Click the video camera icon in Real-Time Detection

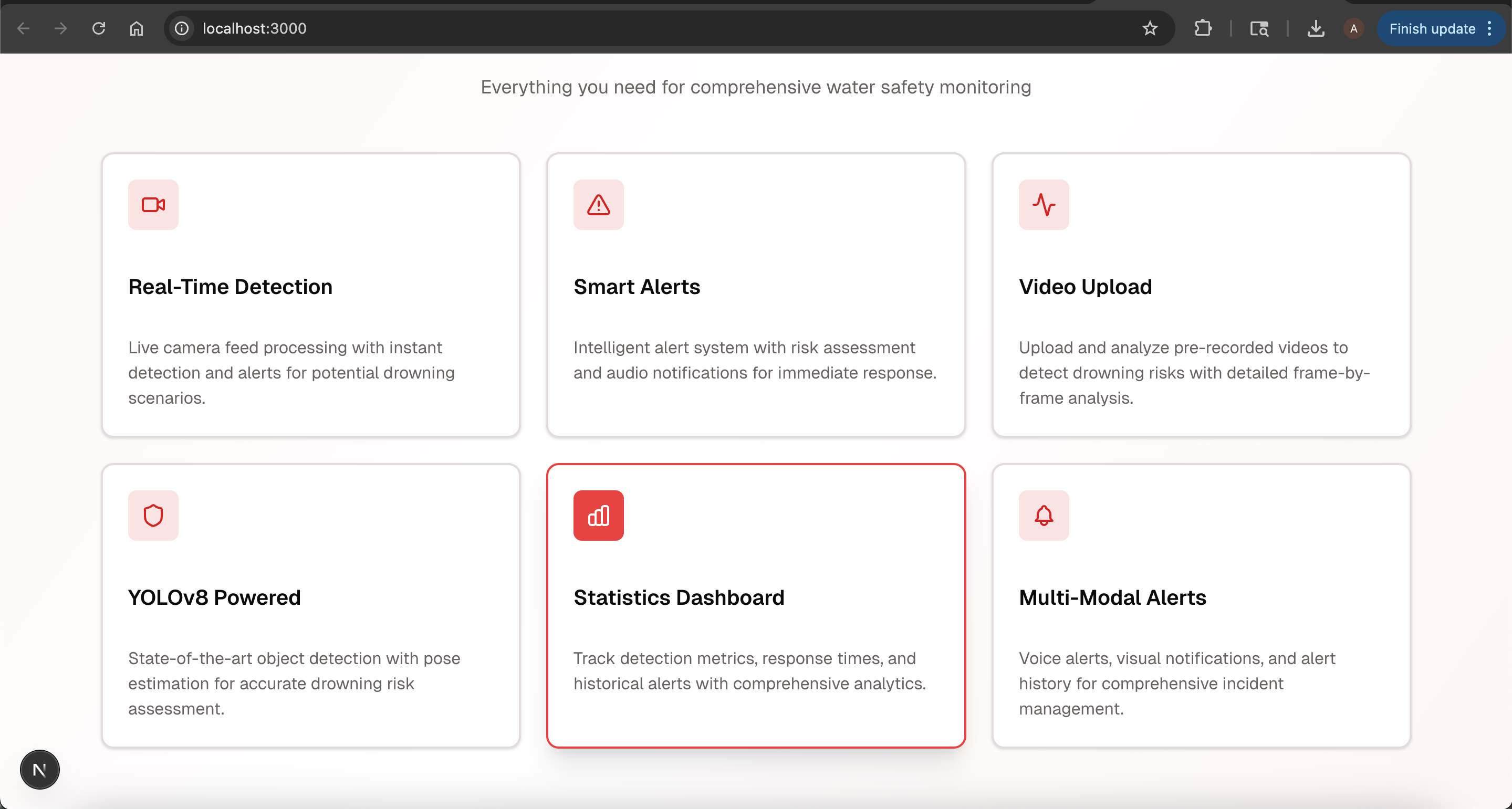point(153,205)
